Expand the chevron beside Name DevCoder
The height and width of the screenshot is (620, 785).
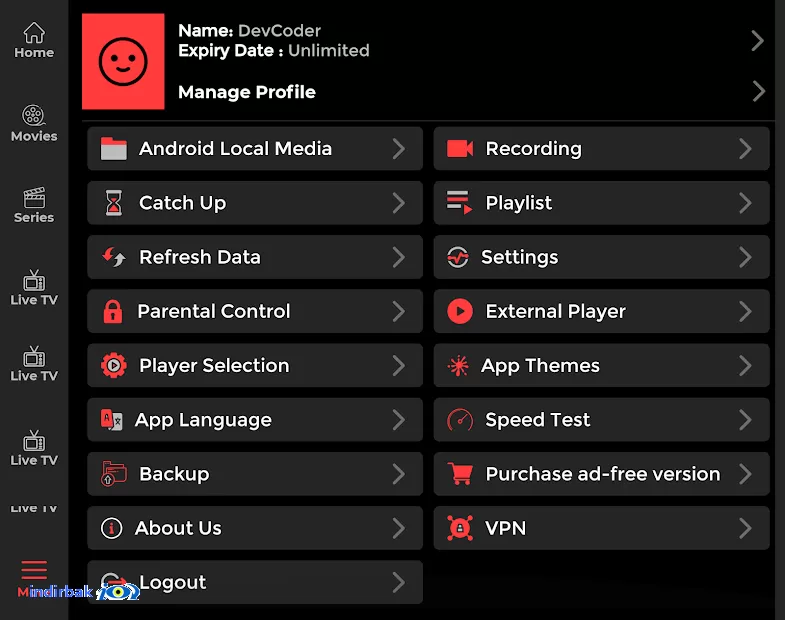757,41
